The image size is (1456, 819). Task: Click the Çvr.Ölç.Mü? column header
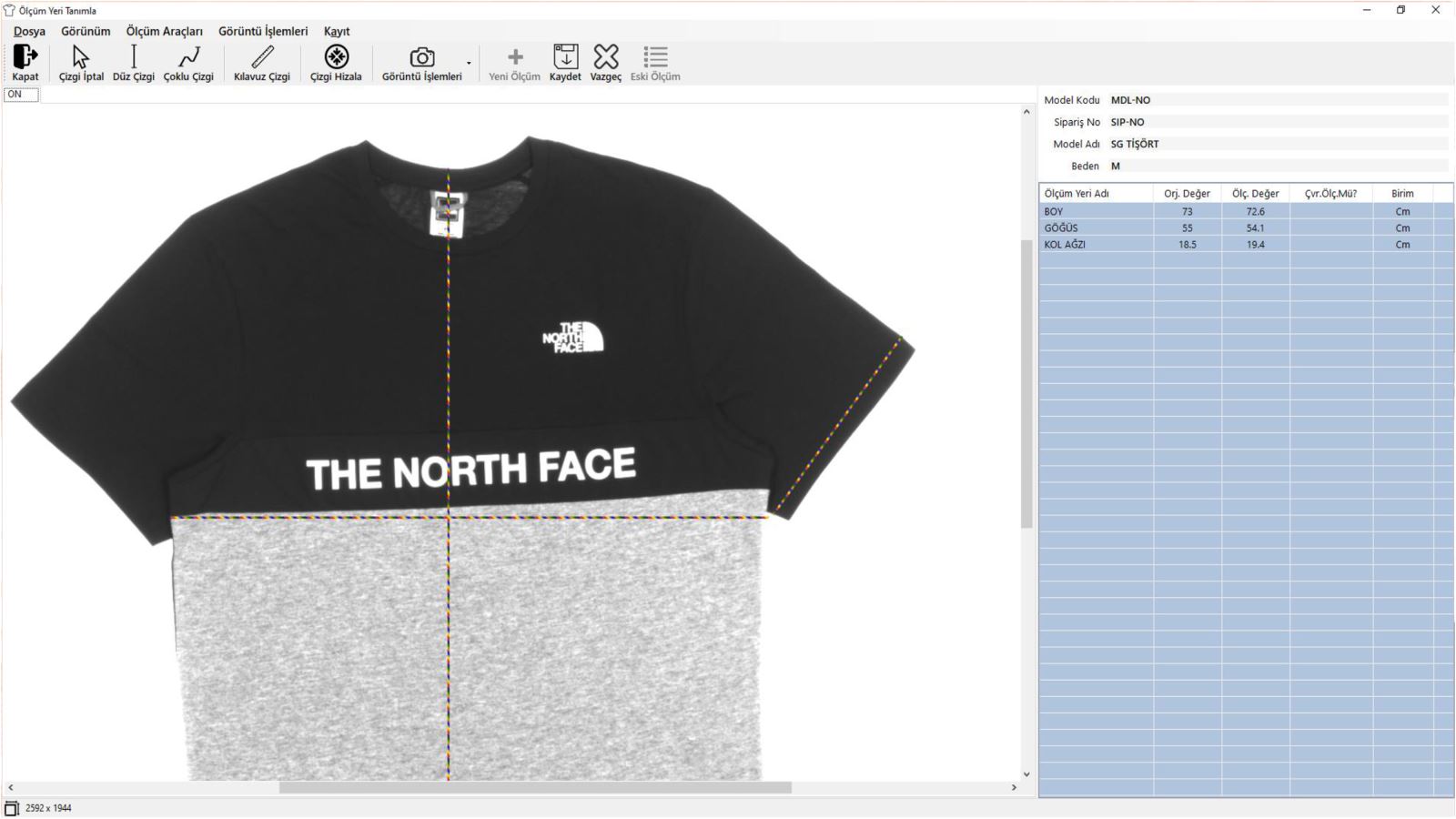[1331, 193]
